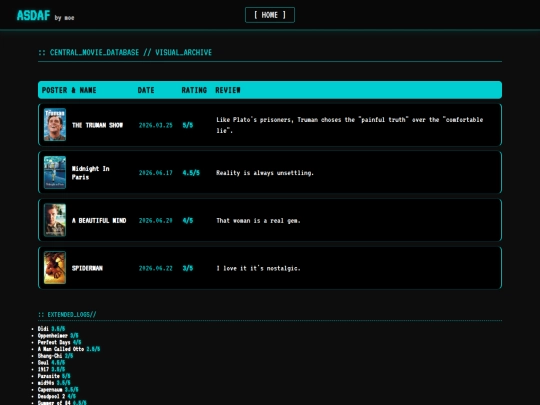Select 'by moe' text beside ASDAF logo

click(x=64, y=18)
